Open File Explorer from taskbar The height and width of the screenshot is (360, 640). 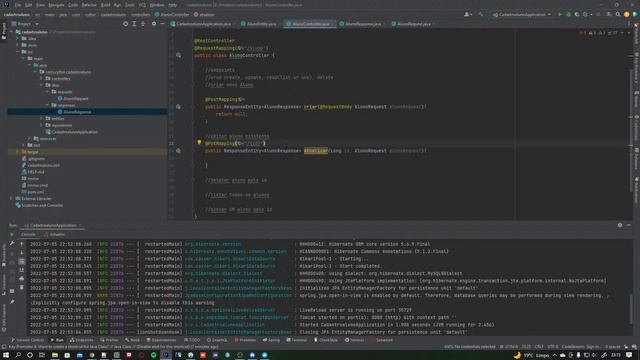pos(55,355)
